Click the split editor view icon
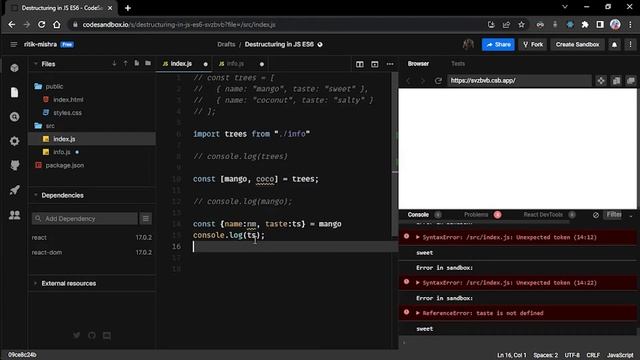This screenshot has width=640, height=360. tap(360, 64)
